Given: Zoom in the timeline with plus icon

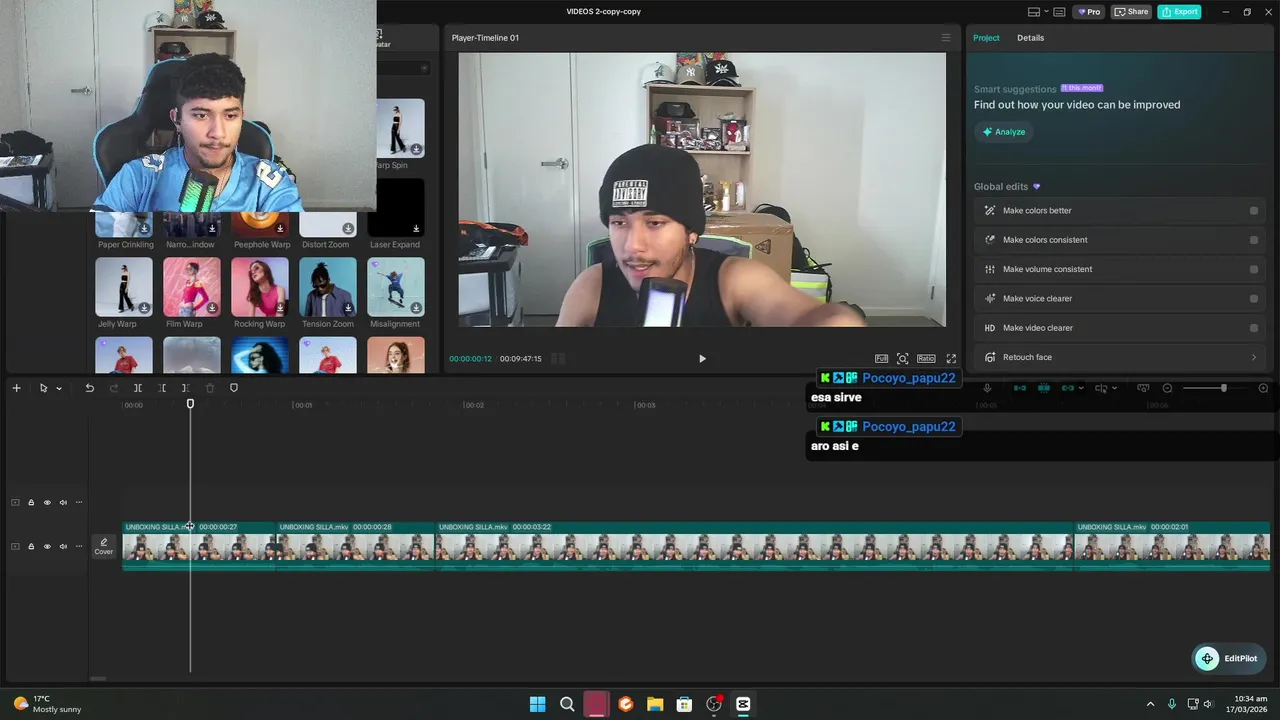Looking at the screenshot, I should click(1263, 388).
